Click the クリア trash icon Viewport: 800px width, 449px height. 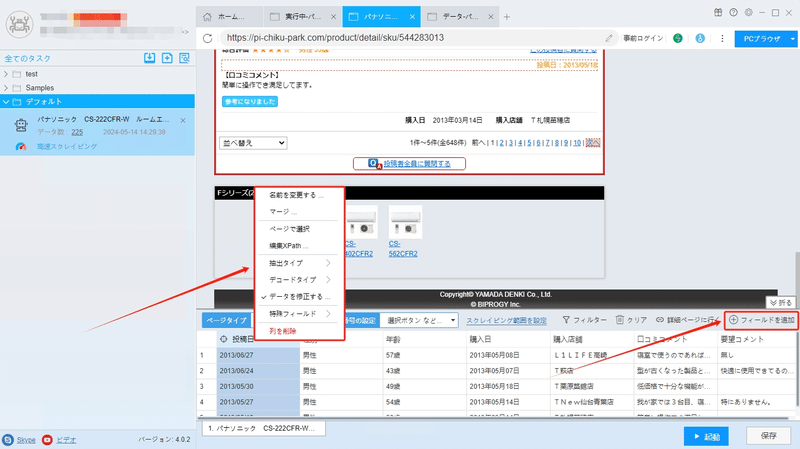619,320
